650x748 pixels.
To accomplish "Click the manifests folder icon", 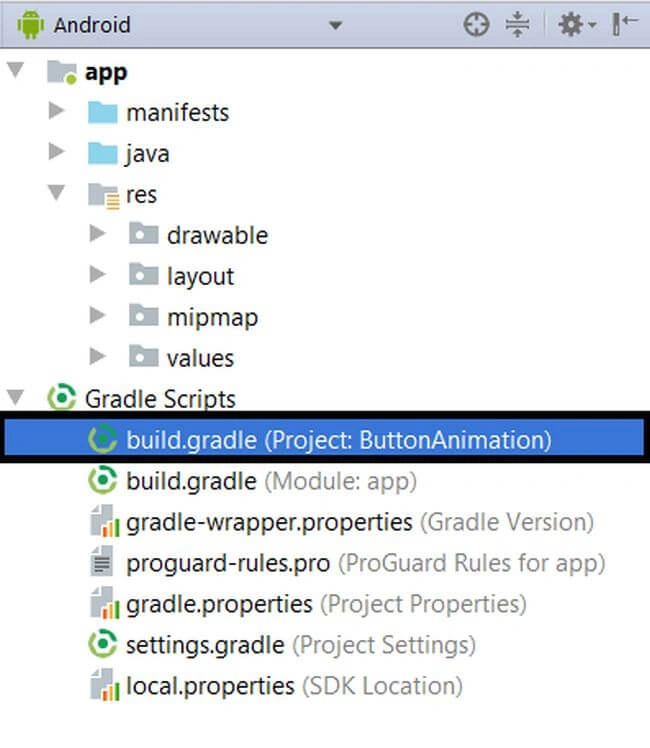I will point(103,113).
